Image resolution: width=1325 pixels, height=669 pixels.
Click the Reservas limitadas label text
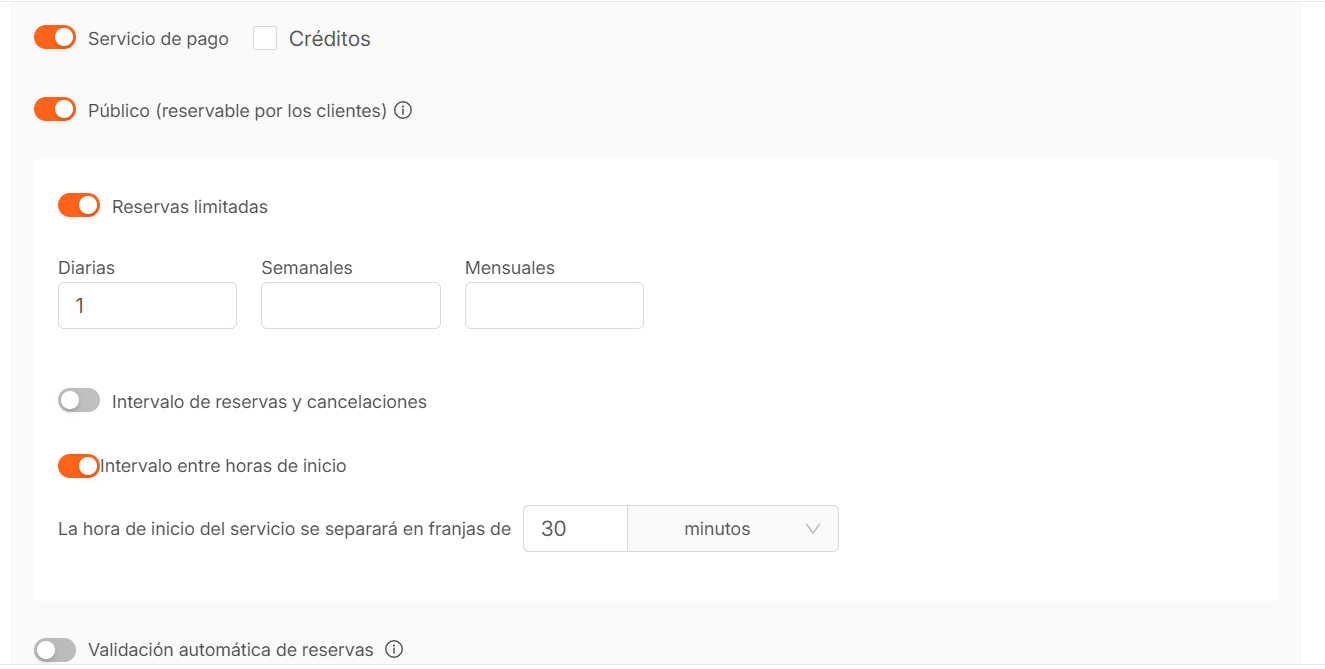(x=190, y=207)
